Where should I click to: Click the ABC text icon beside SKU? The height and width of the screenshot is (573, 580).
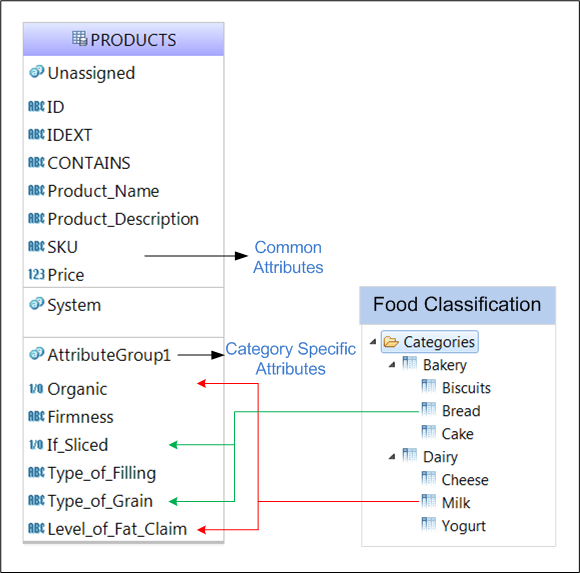(x=36, y=246)
